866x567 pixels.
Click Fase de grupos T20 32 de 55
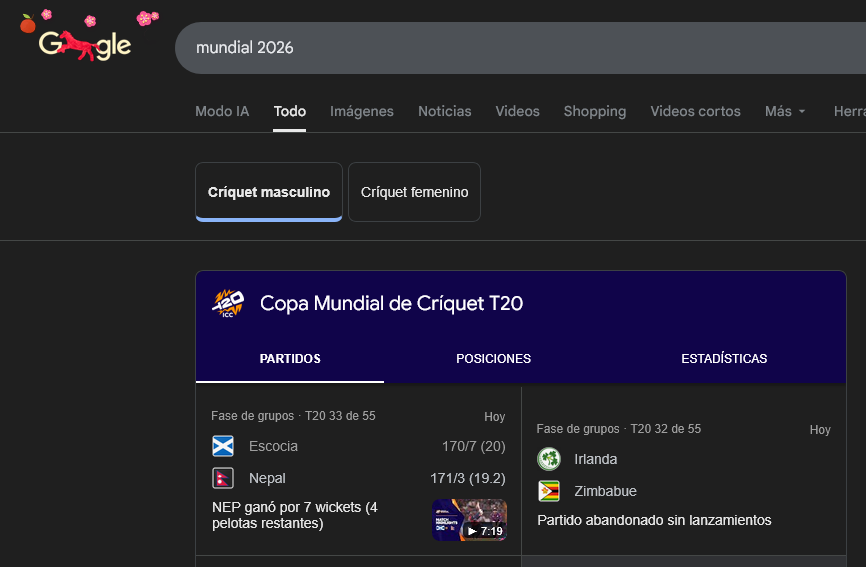coord(619,429)
